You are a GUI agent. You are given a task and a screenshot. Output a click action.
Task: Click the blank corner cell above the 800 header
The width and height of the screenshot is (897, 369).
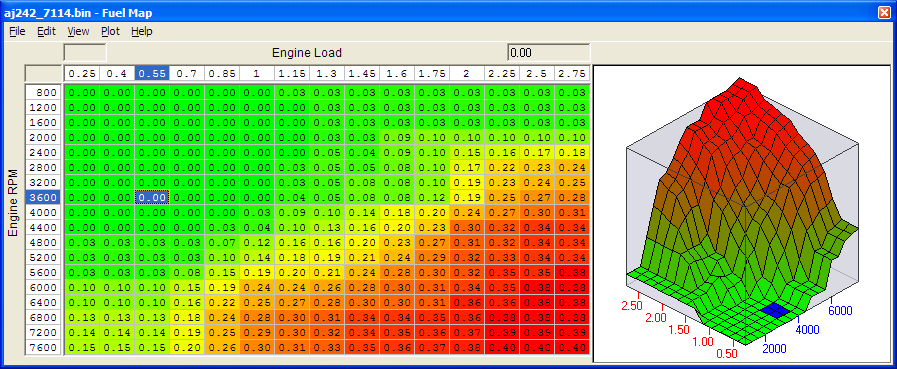point(44,73)
